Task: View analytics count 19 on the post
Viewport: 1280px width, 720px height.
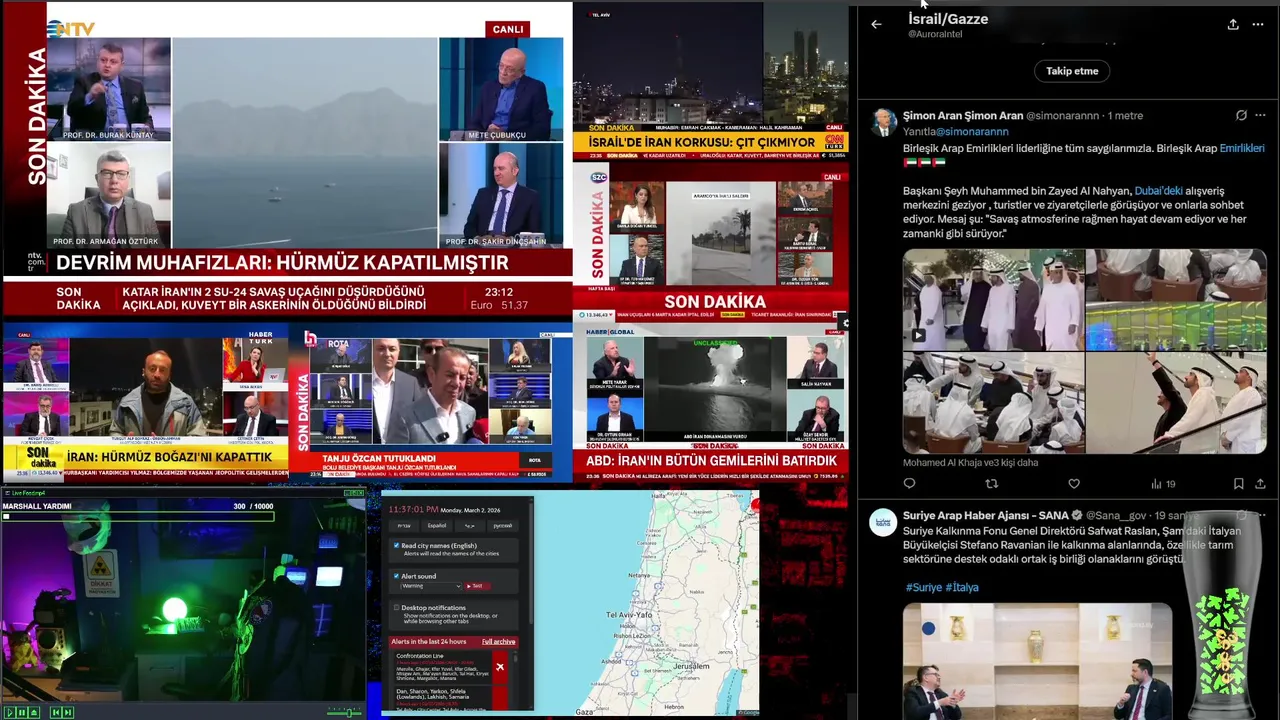Action: pos(1163,484)
